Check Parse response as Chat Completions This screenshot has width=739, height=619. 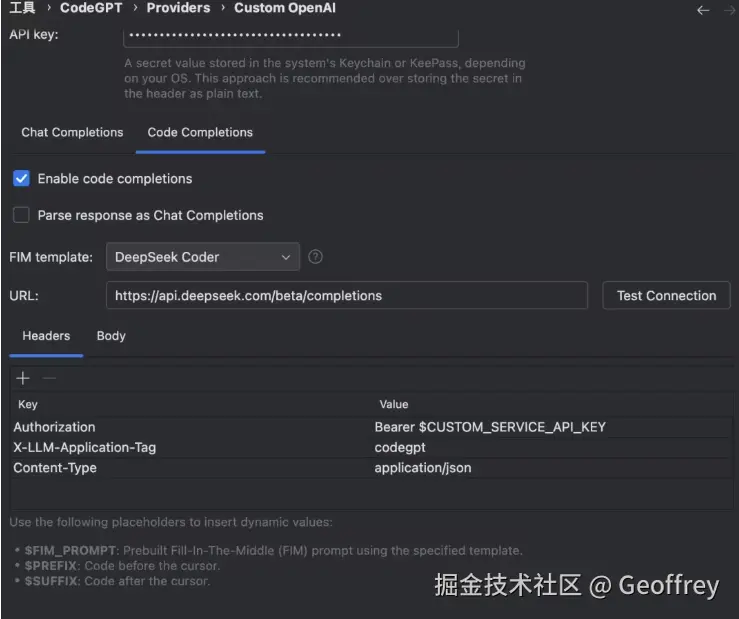pyautogui.click(x=21, y=215)
